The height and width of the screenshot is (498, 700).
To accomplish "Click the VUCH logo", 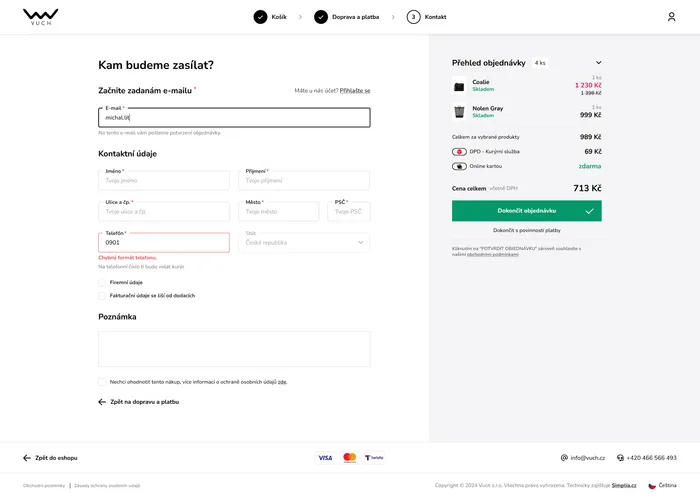I will (x=41, y=17).
